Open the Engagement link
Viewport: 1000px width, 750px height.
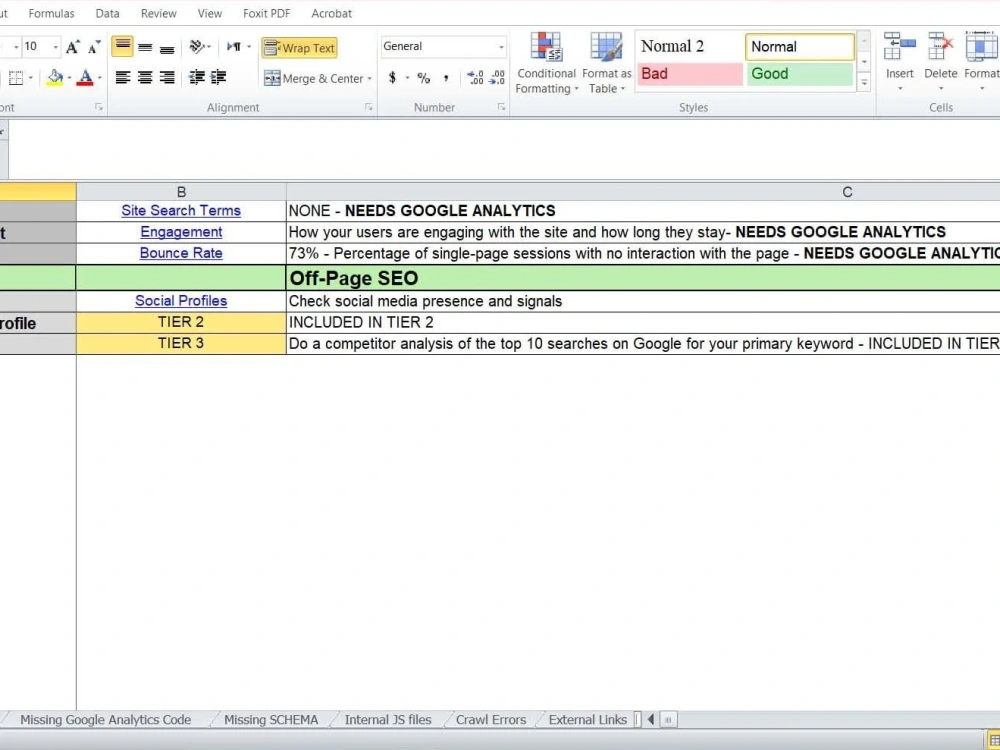(181, 232)
